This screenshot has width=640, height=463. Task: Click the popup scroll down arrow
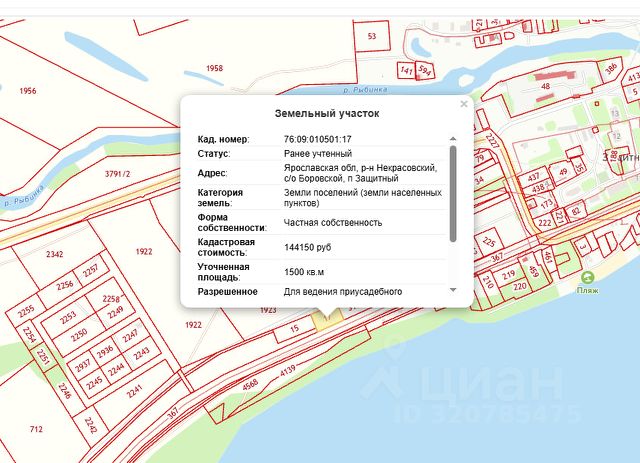(x=453, y=290)
